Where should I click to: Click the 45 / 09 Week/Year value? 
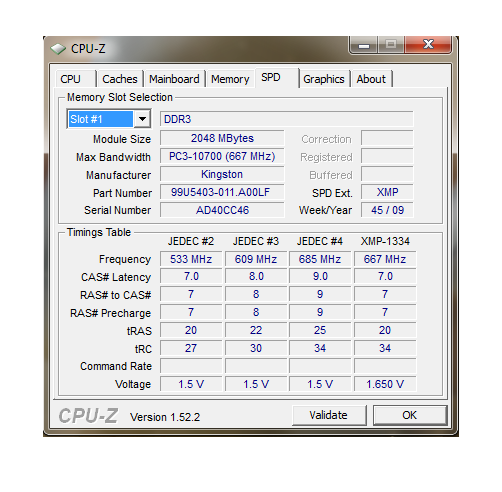387,210
